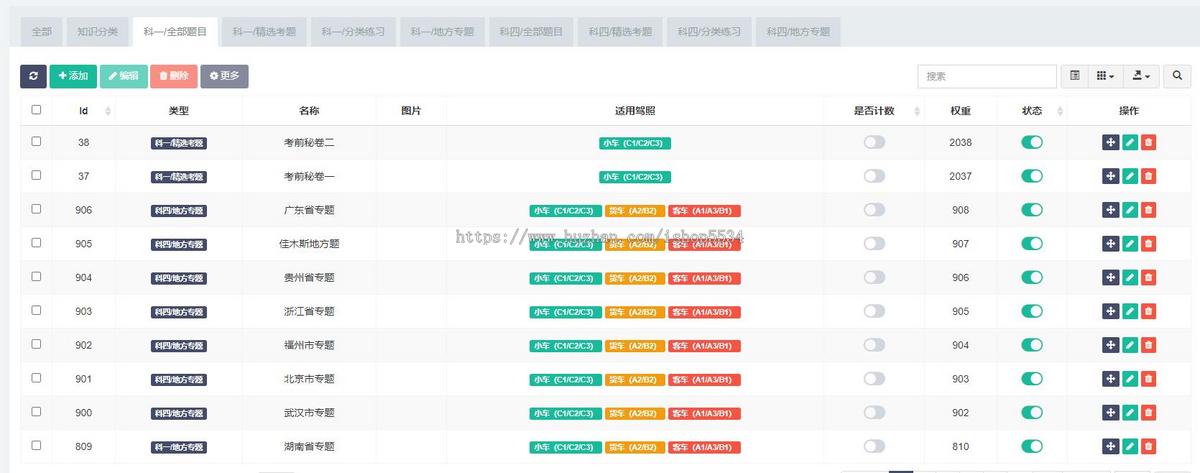Image resolution: width=1200 pixels, height=473 pixels.
Task: Delete 广东省专题 with its trash icon
Action: (1148, 211)
